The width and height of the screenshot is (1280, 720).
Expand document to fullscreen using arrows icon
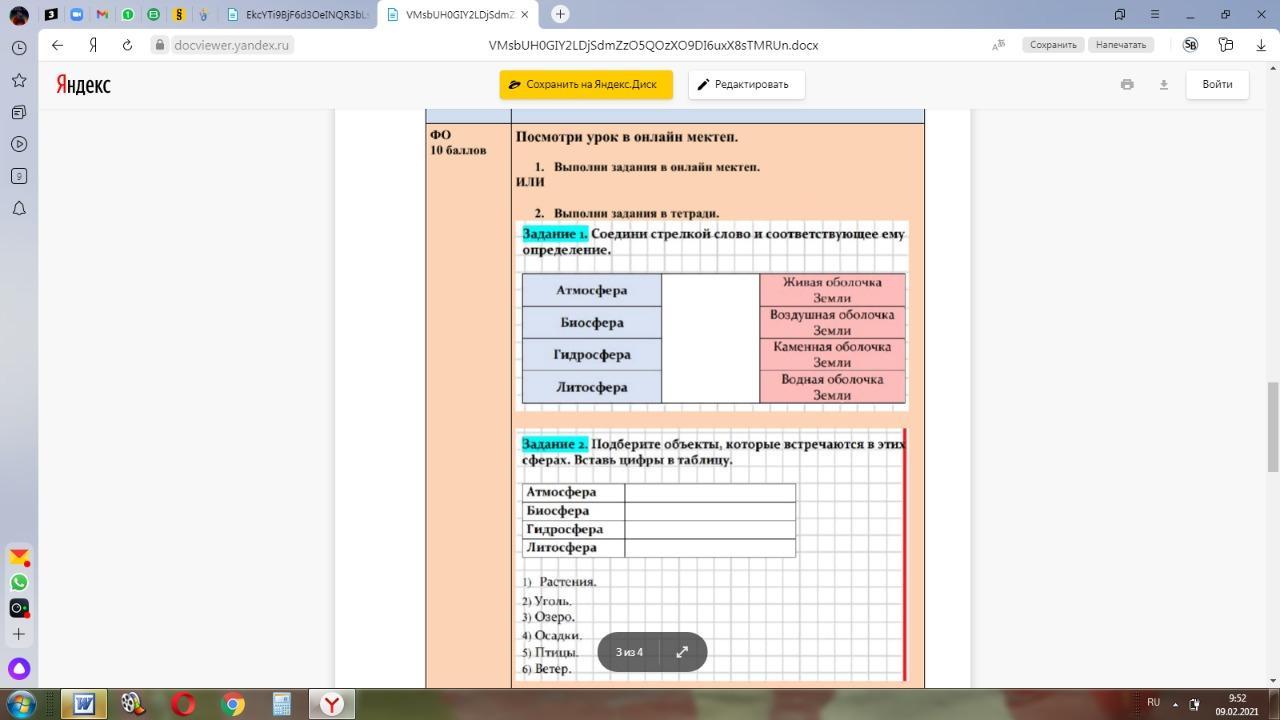click(682, 652)
